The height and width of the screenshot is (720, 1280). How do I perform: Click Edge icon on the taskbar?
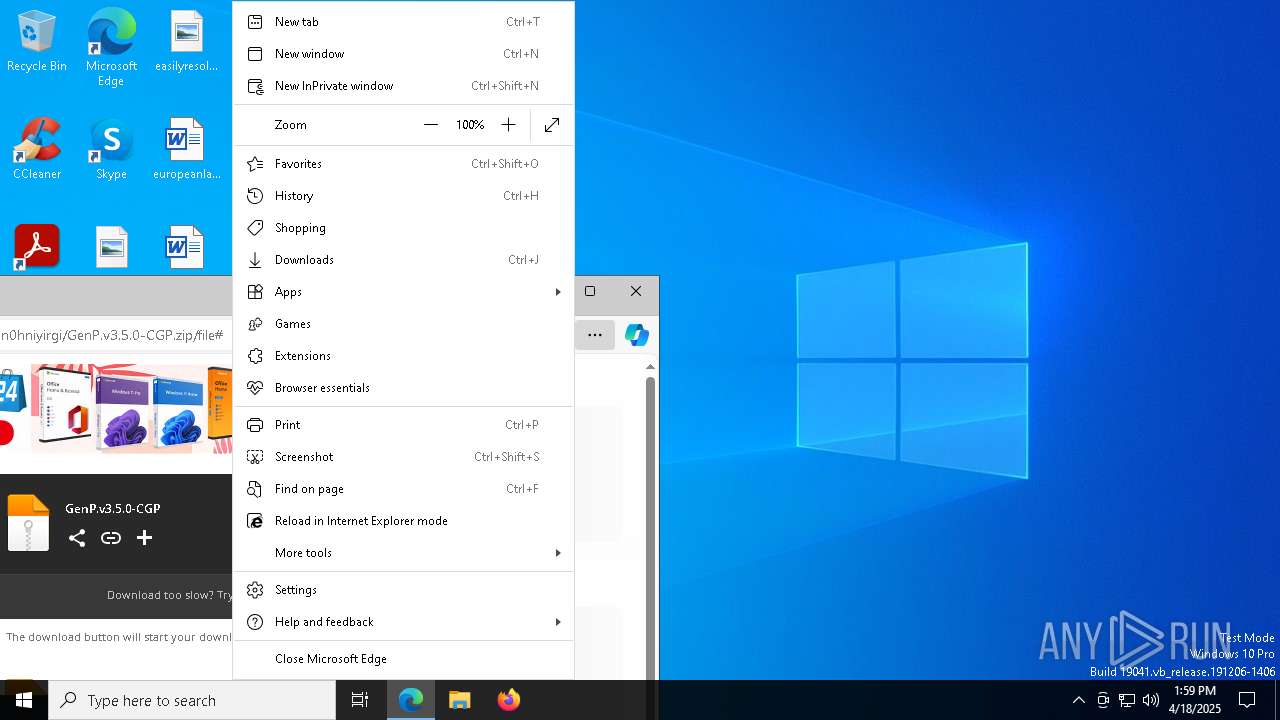pos(411,700)
